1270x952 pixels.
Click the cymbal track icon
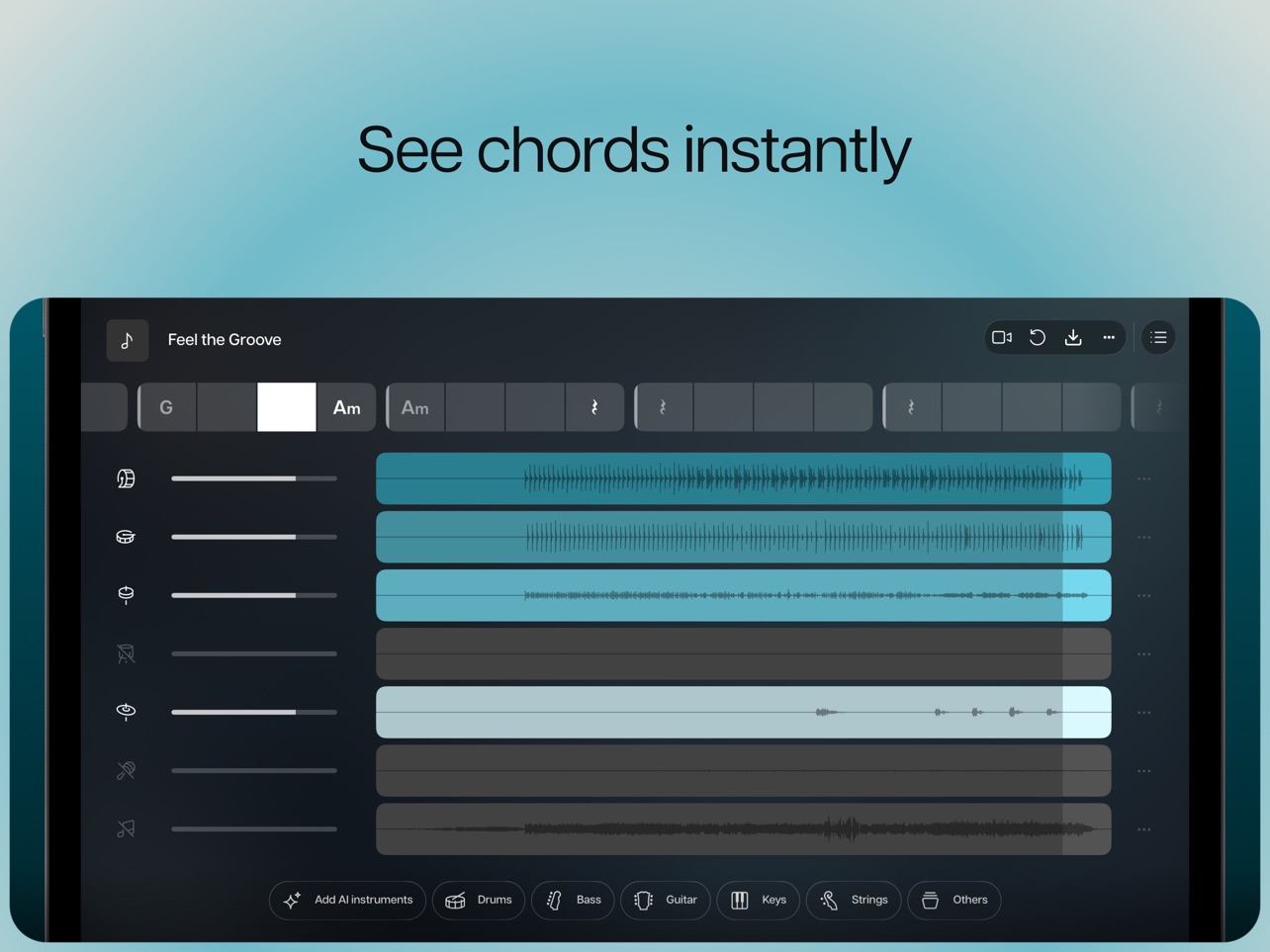[126, 712]
